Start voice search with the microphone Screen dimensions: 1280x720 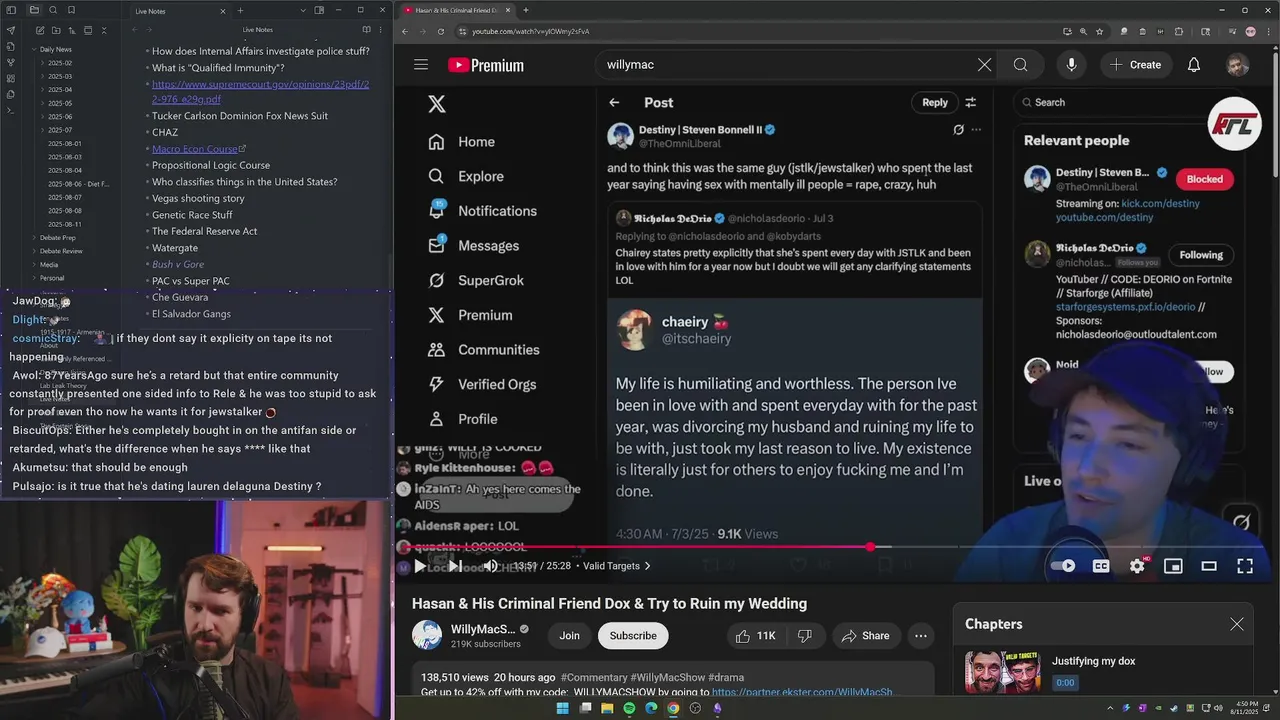(x=1071, y=65)
